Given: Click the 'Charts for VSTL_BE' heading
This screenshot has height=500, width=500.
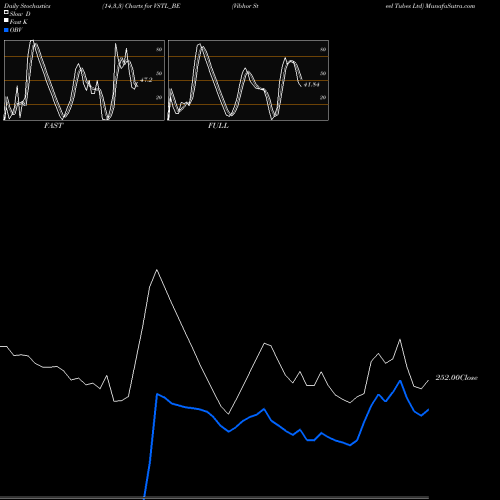Looking at the screenshot, I should tap(153, 6).
